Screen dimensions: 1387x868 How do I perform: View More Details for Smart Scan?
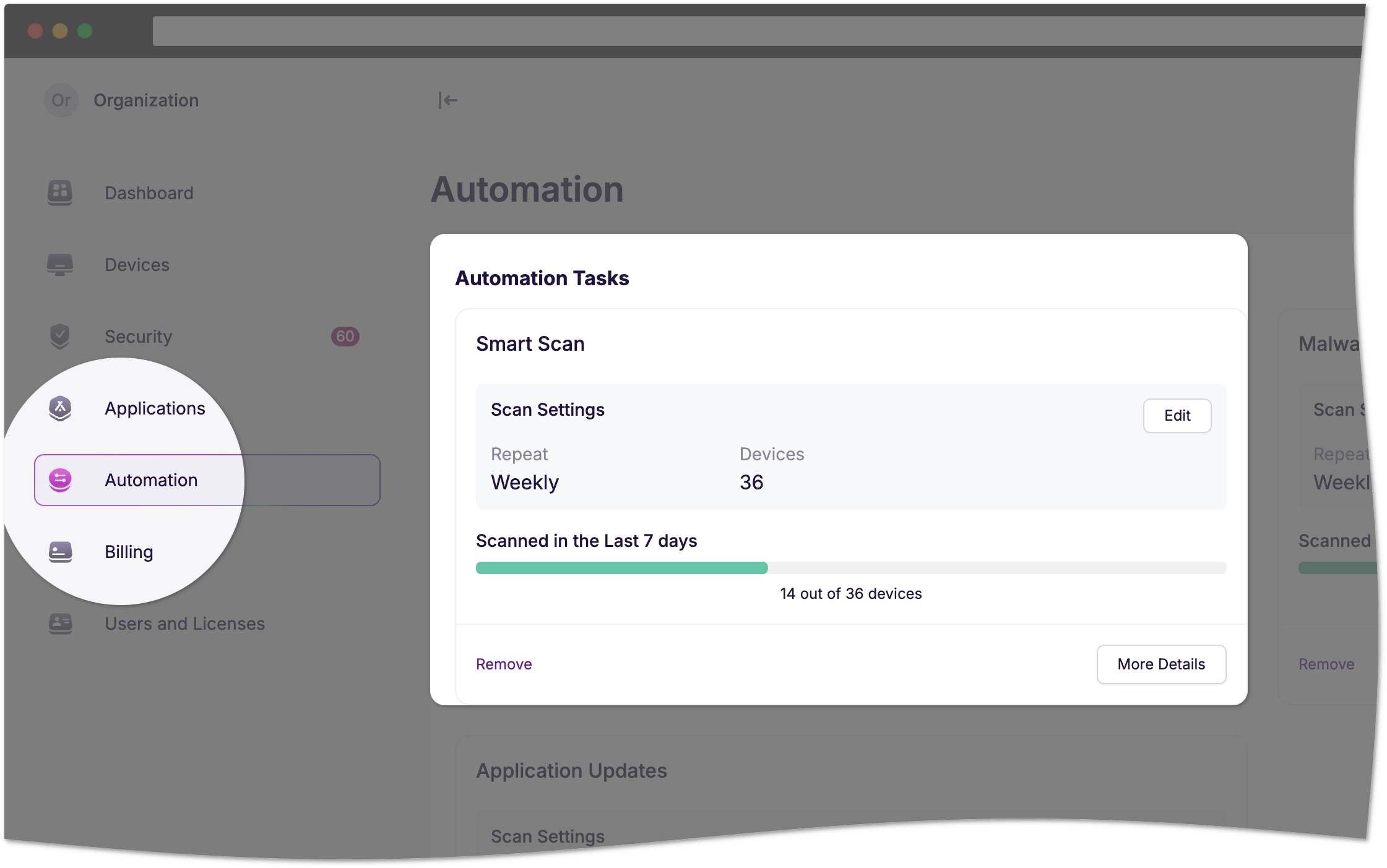pyautogui.click(x=1161, y=664)
